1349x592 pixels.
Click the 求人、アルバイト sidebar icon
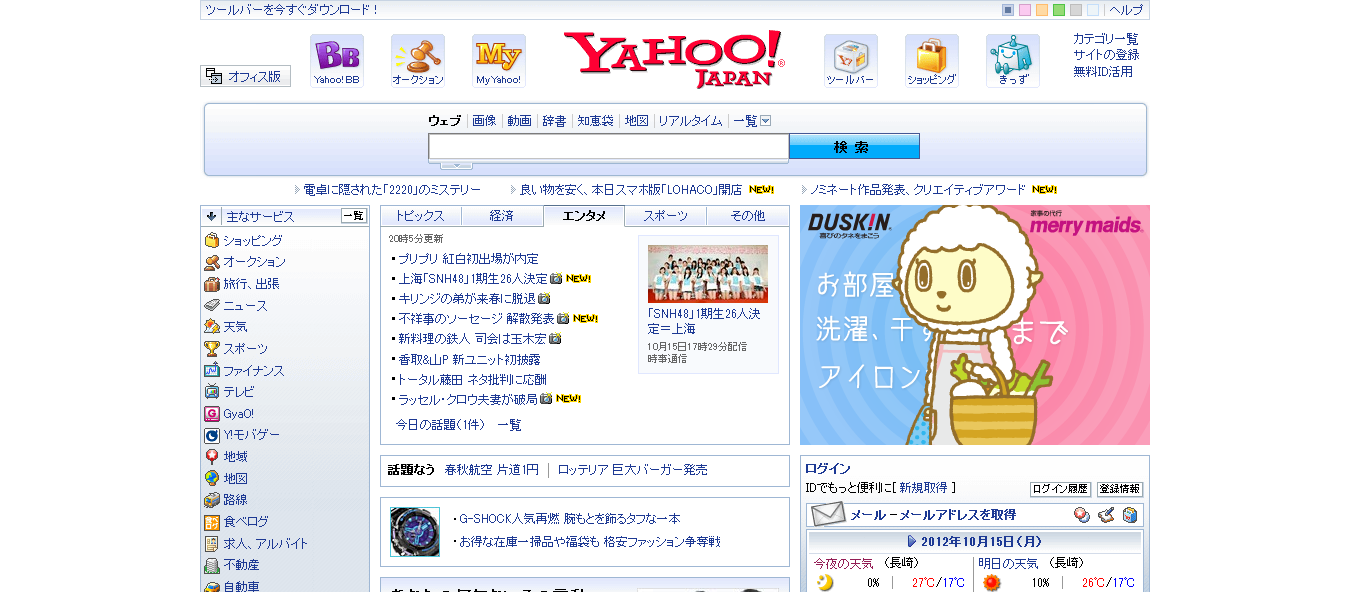[212, 544]
